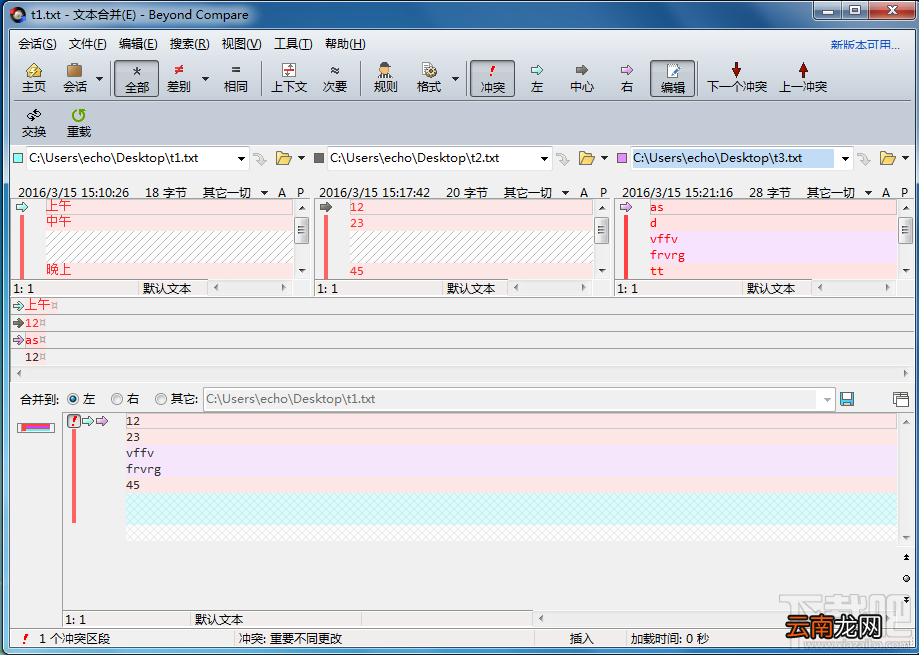Click the line frvrg in right pane
919x655 pixels.
coord(772,255)
